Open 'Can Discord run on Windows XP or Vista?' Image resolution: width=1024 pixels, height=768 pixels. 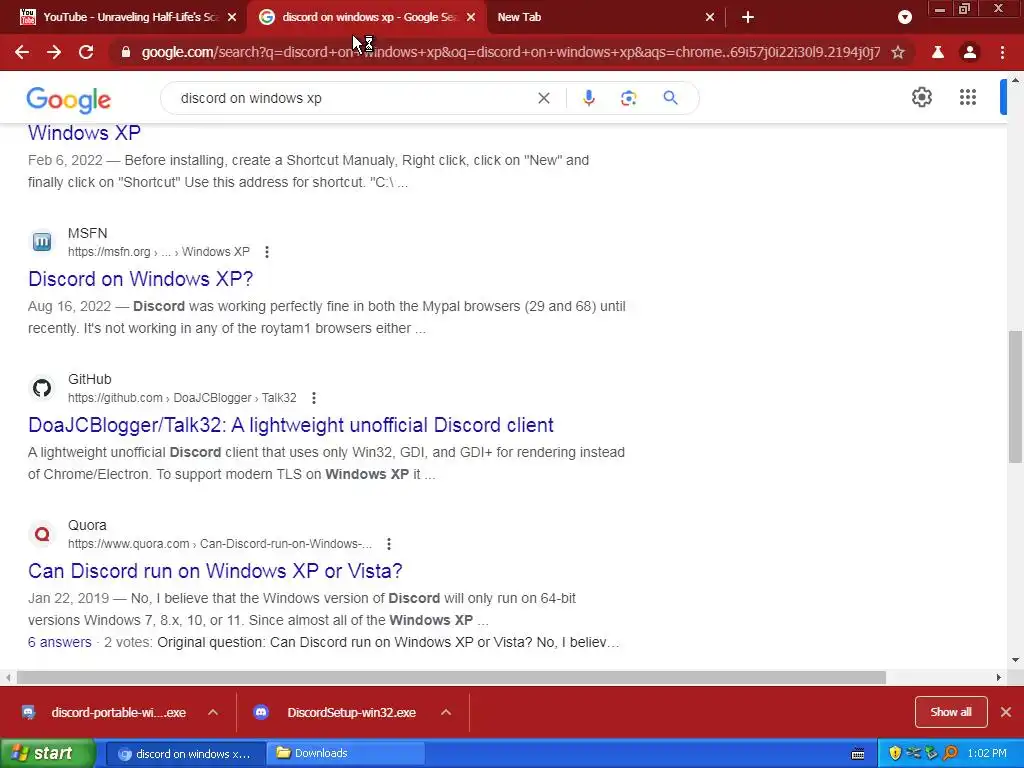[215, 571]
